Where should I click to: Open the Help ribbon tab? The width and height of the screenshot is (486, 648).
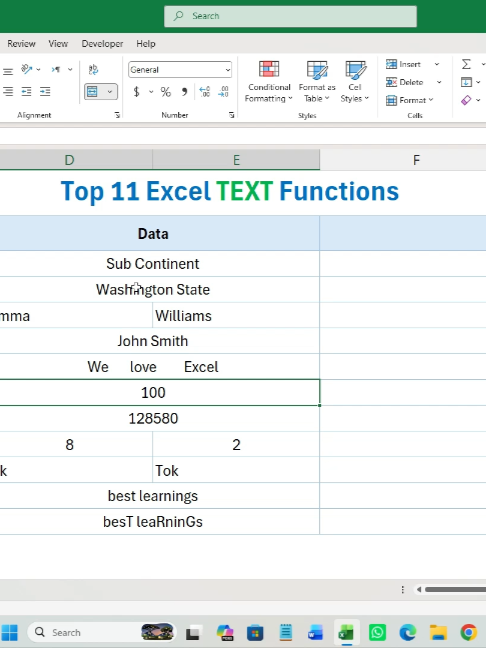click(146, 44)
